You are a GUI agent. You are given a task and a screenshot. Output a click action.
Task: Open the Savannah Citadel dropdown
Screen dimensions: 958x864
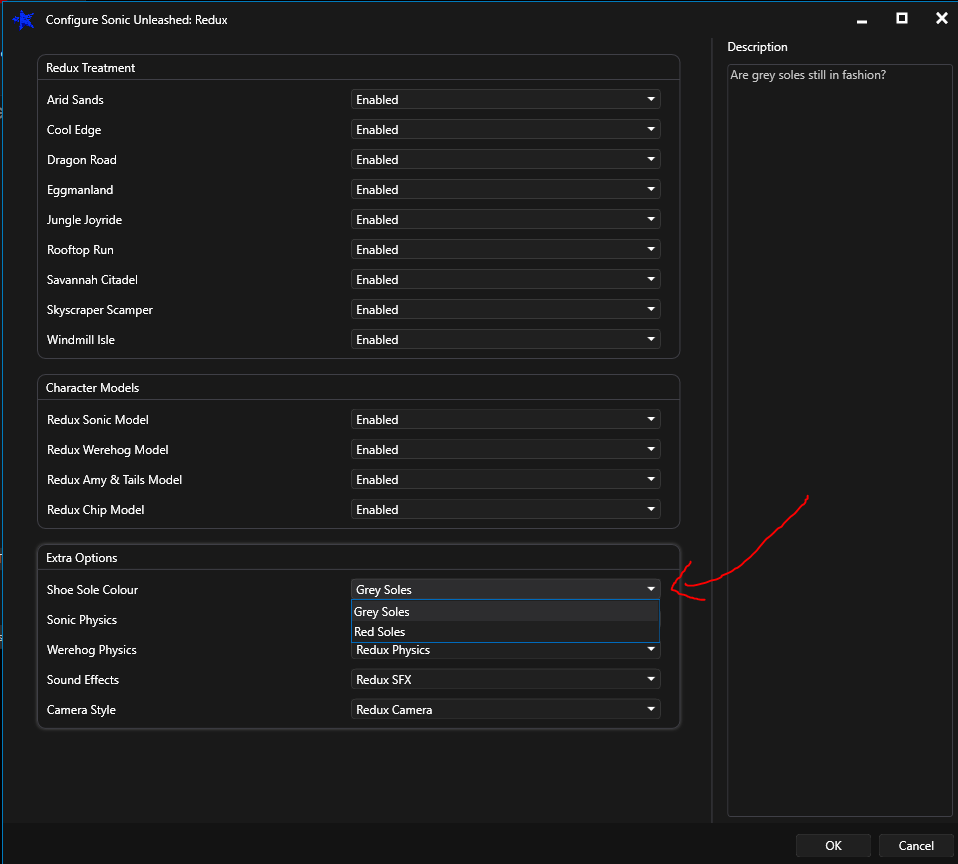[x=505, y=279]
